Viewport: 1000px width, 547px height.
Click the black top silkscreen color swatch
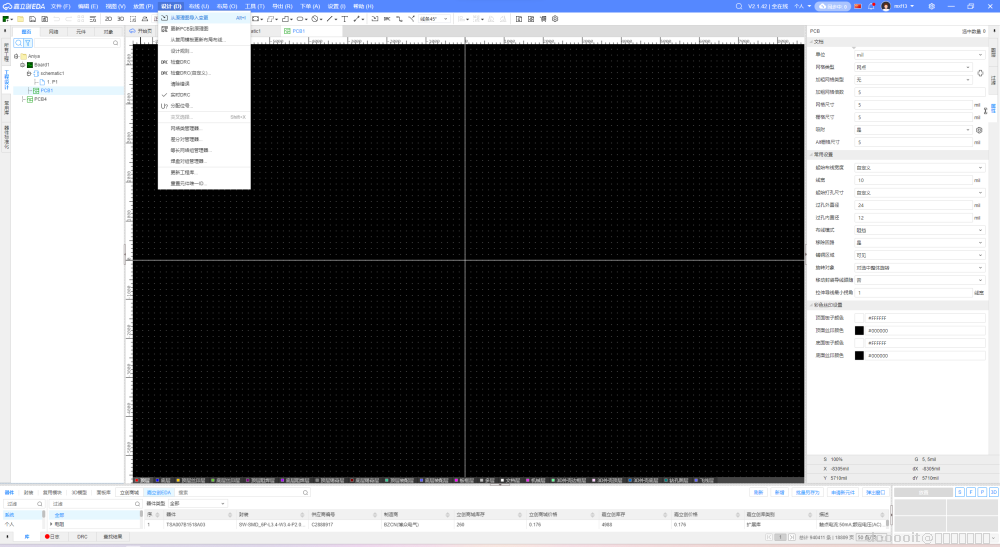point(859,331)
